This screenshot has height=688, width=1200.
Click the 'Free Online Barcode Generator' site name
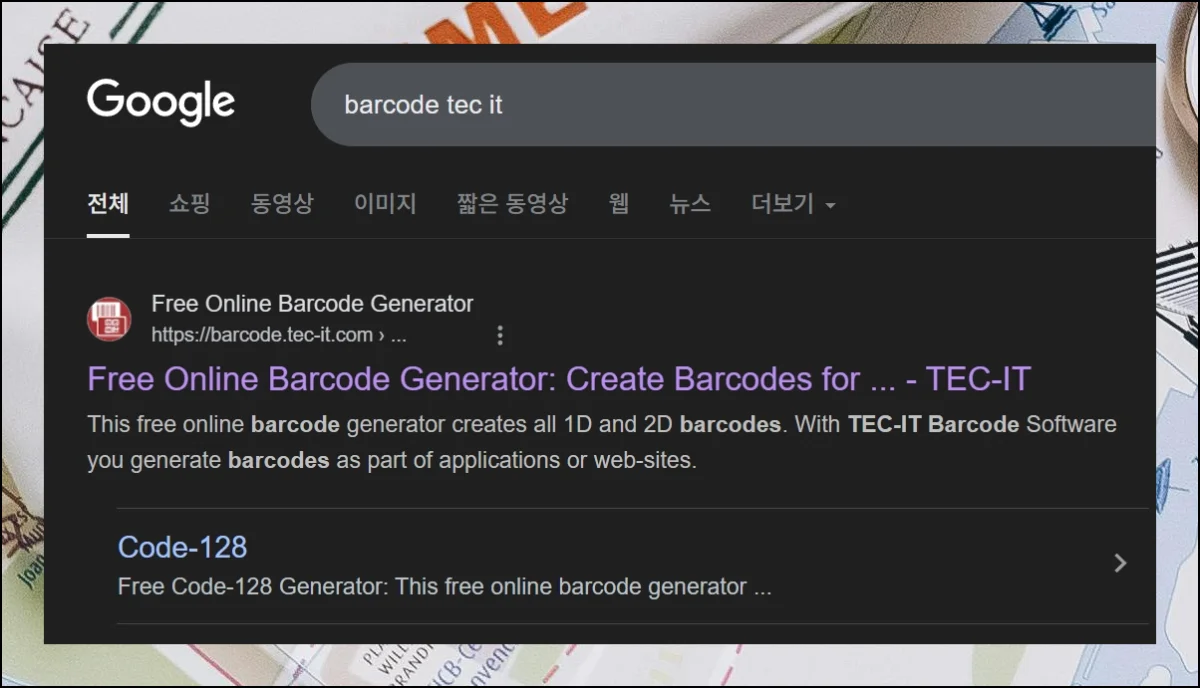tap(312, 303)
